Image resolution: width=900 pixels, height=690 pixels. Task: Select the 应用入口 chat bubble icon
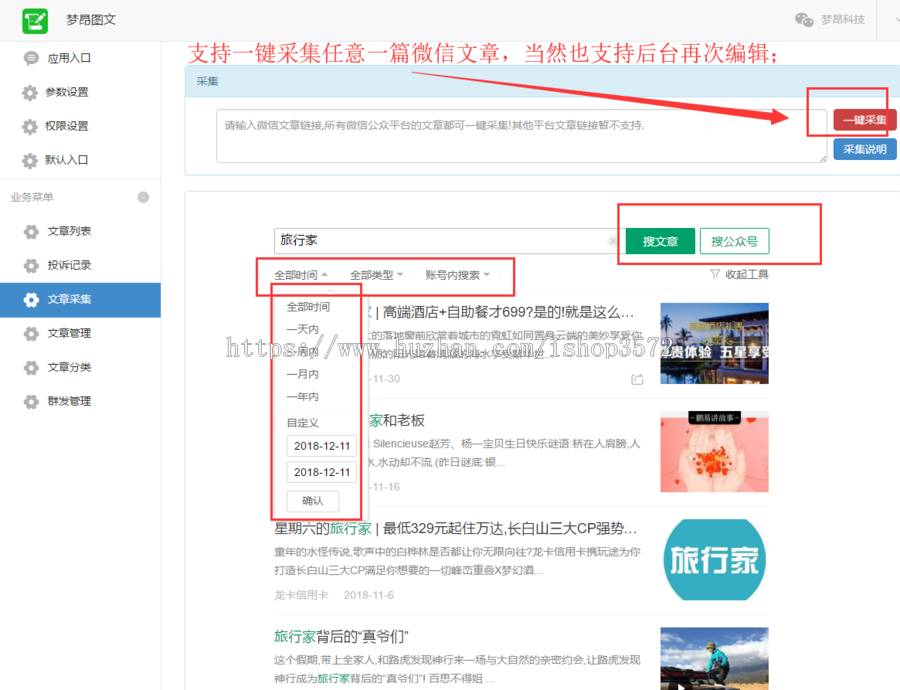pos(30,60)
